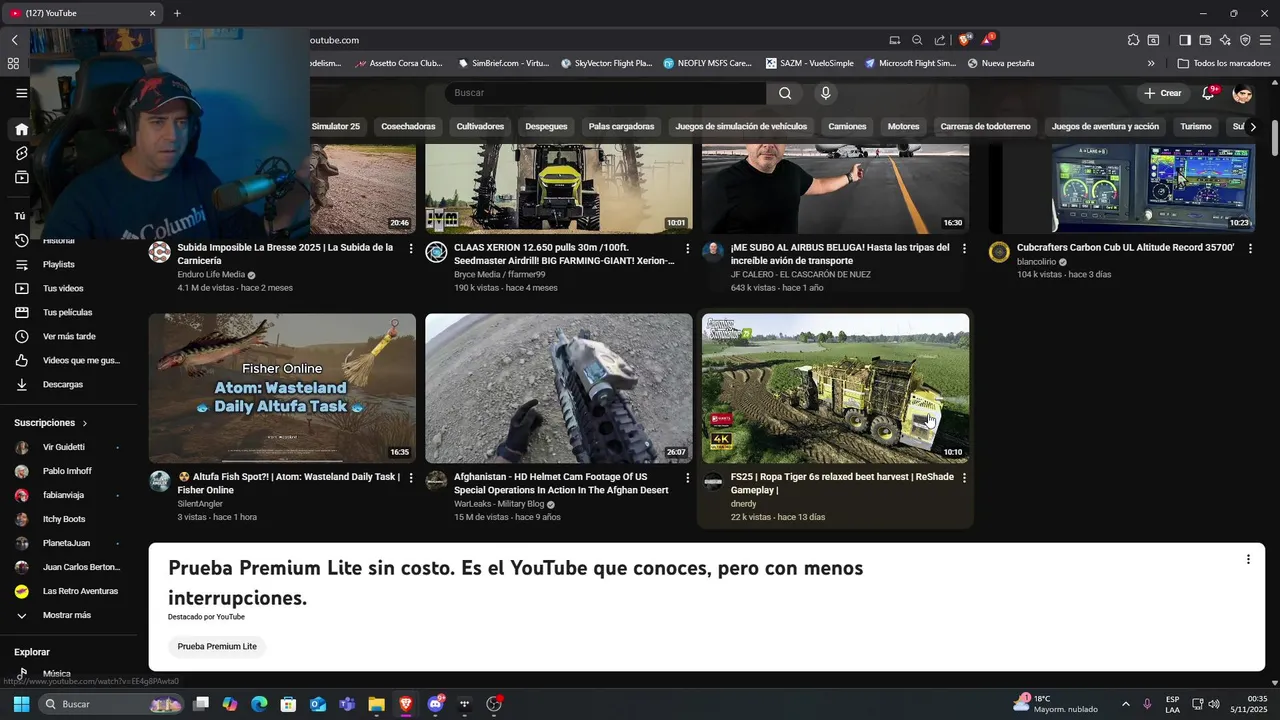Open the YouTube account avatar menu
Viewport: 1280px width, 720px height.
[x=1243, y=93]
